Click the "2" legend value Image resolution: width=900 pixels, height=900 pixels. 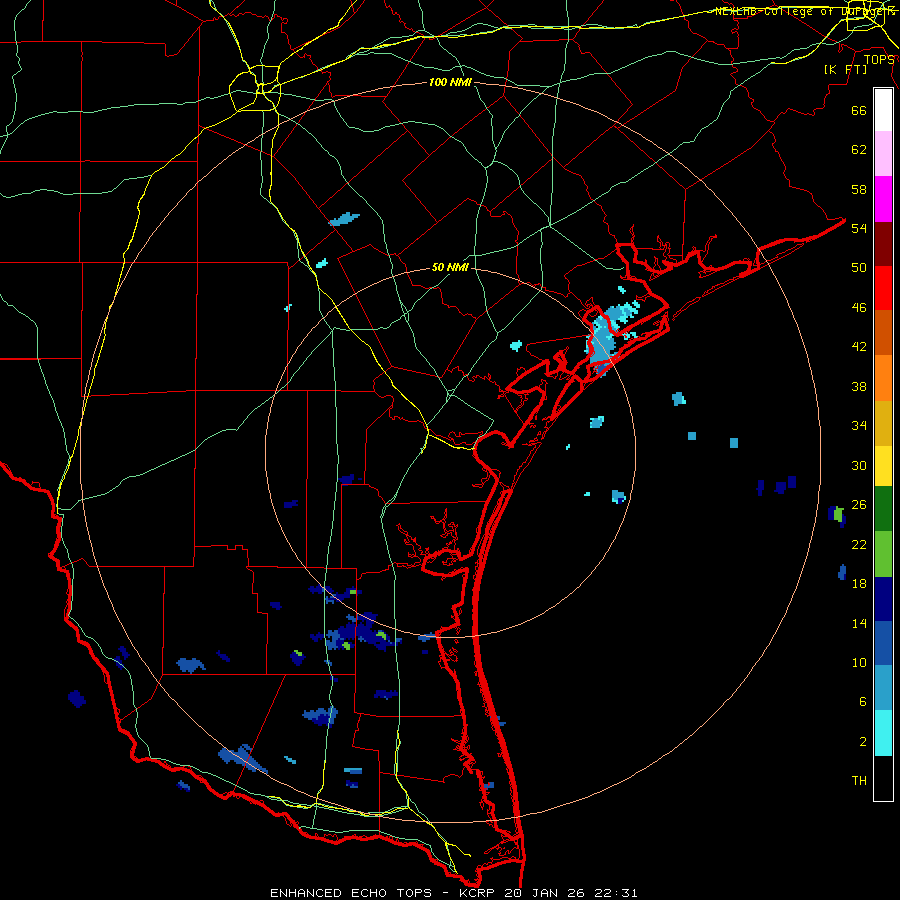(863, 741)
